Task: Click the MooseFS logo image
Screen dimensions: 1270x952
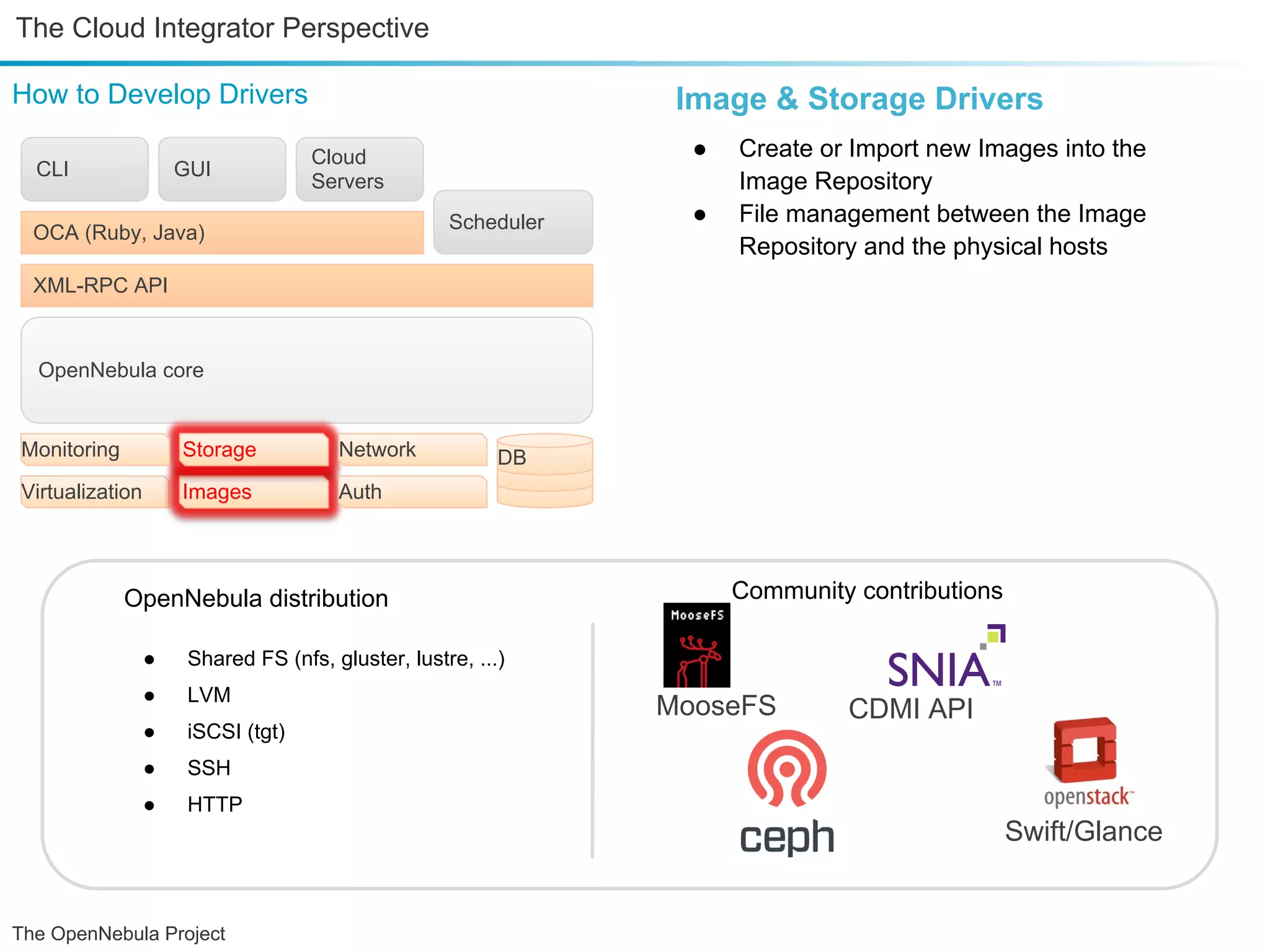Action: click(696, 645)
